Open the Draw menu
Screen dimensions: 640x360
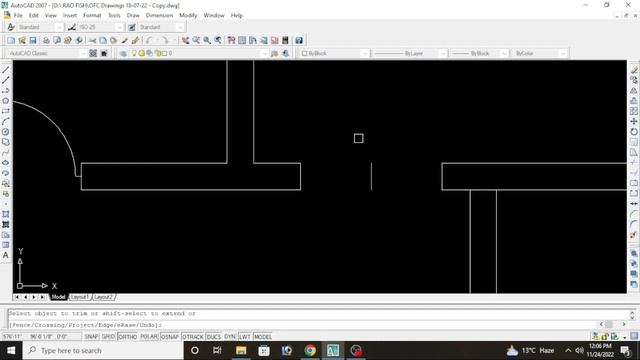[133, 15]
